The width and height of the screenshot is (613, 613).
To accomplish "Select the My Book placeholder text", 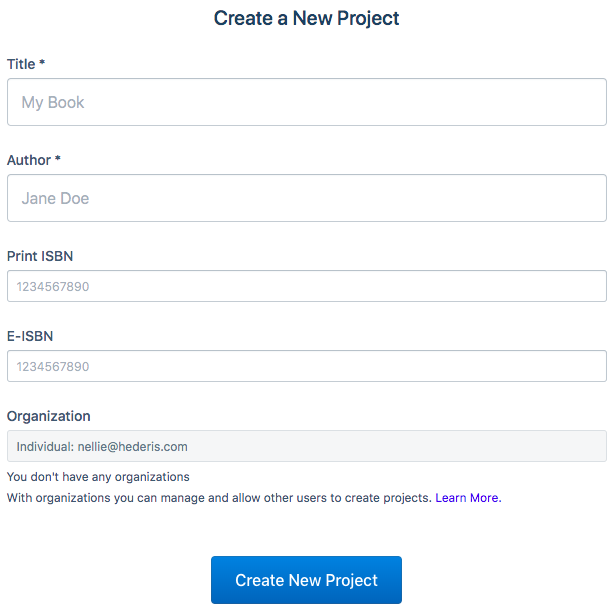I will click(53, 102).
